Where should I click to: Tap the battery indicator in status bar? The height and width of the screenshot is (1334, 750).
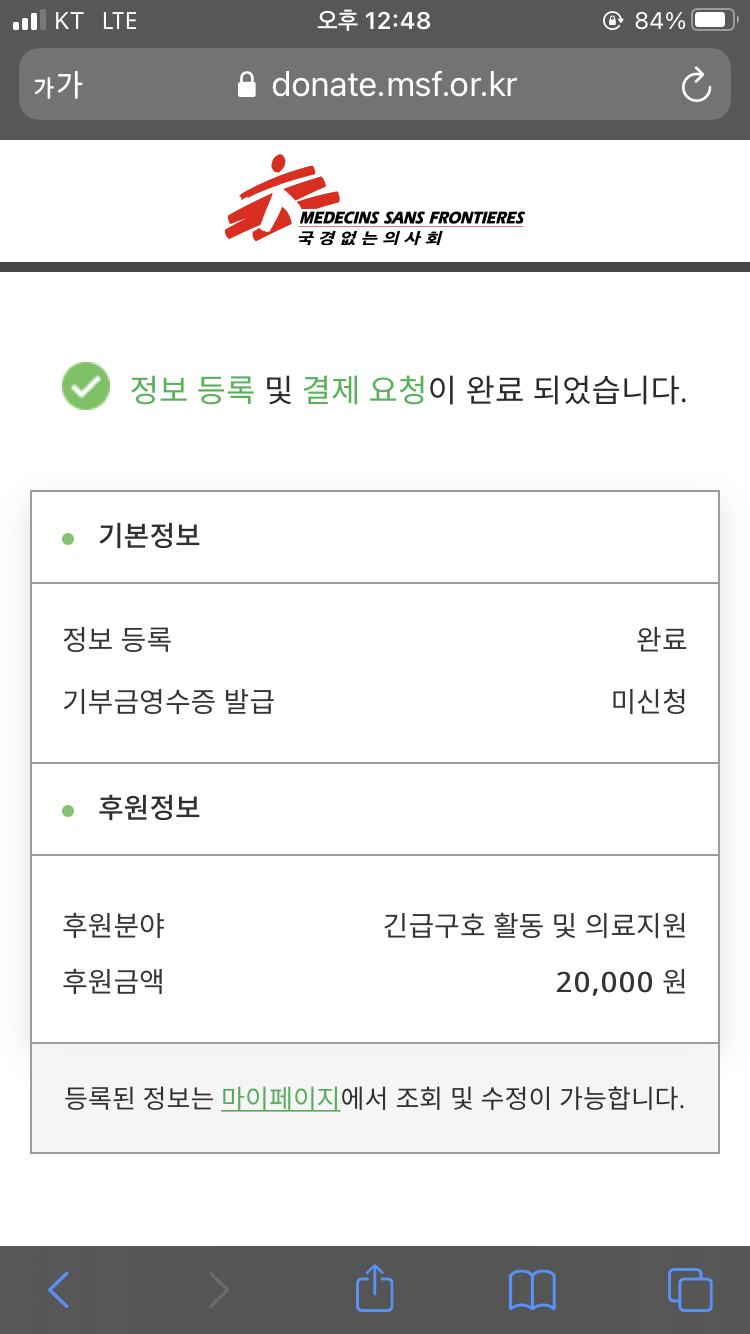point(714,21)
